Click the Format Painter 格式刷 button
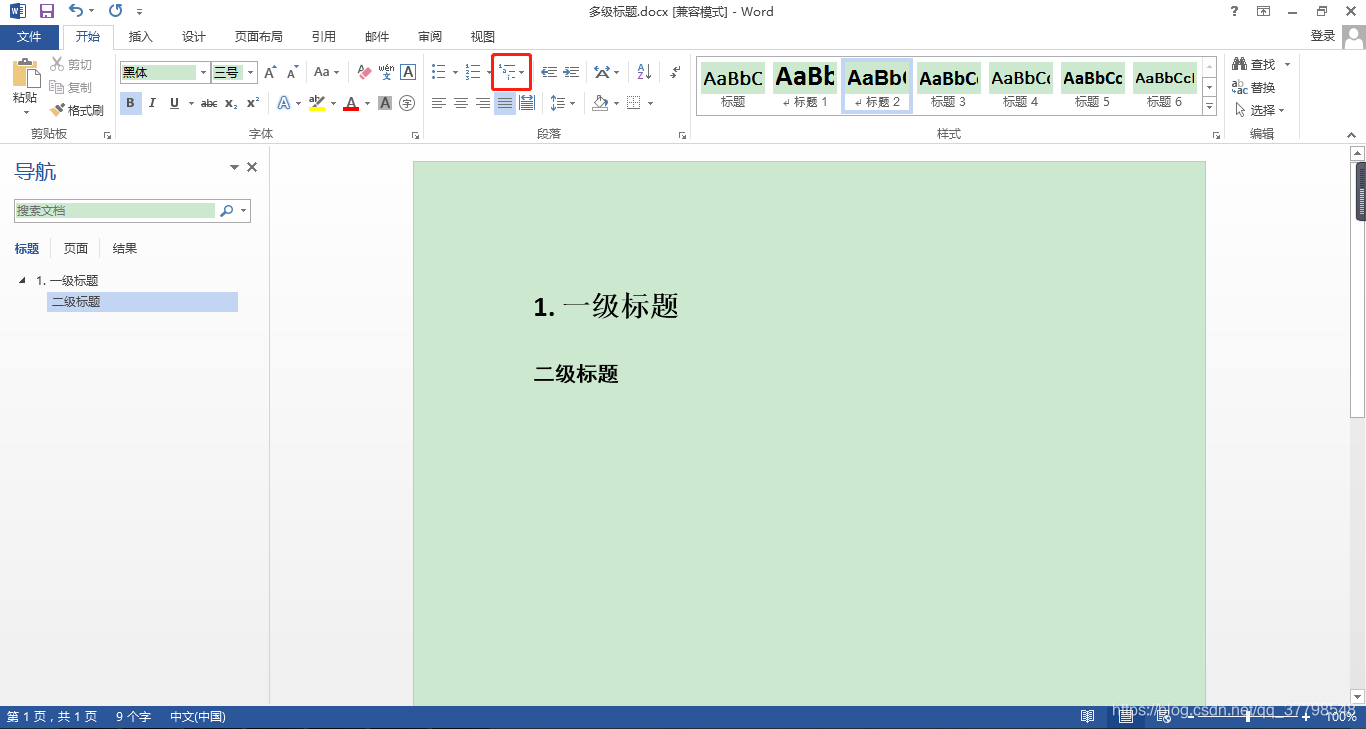 coord(77,110)
